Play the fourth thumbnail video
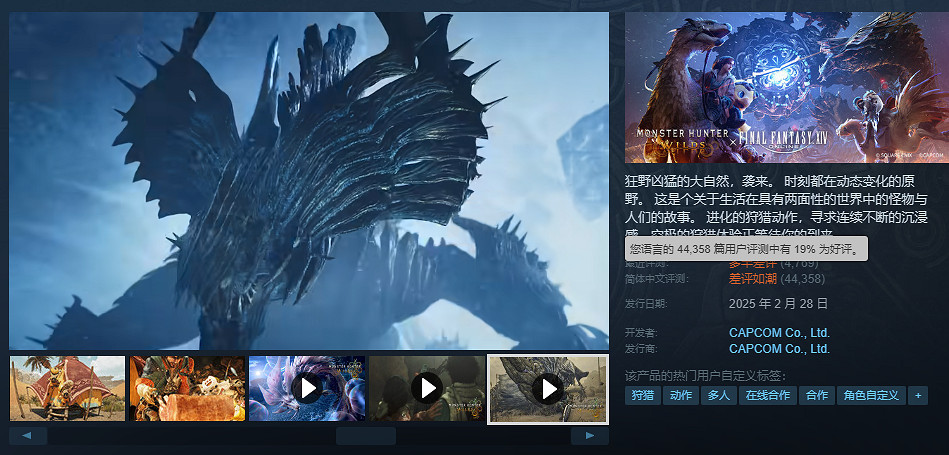 tap(427, 388)
